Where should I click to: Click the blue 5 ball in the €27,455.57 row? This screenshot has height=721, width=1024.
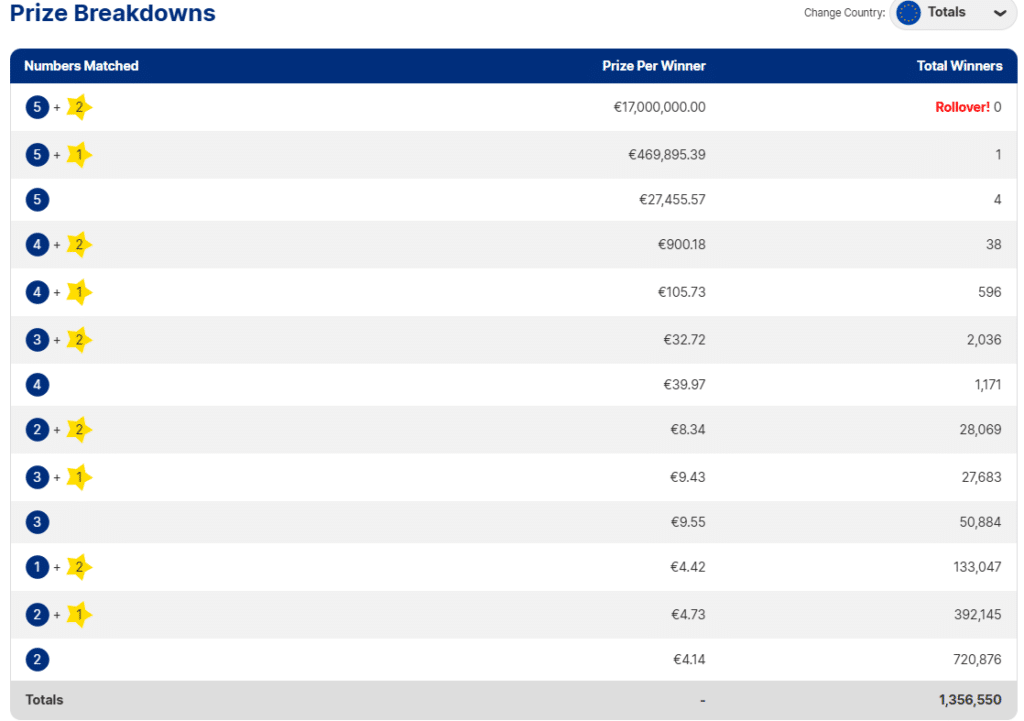coord(37,200)
